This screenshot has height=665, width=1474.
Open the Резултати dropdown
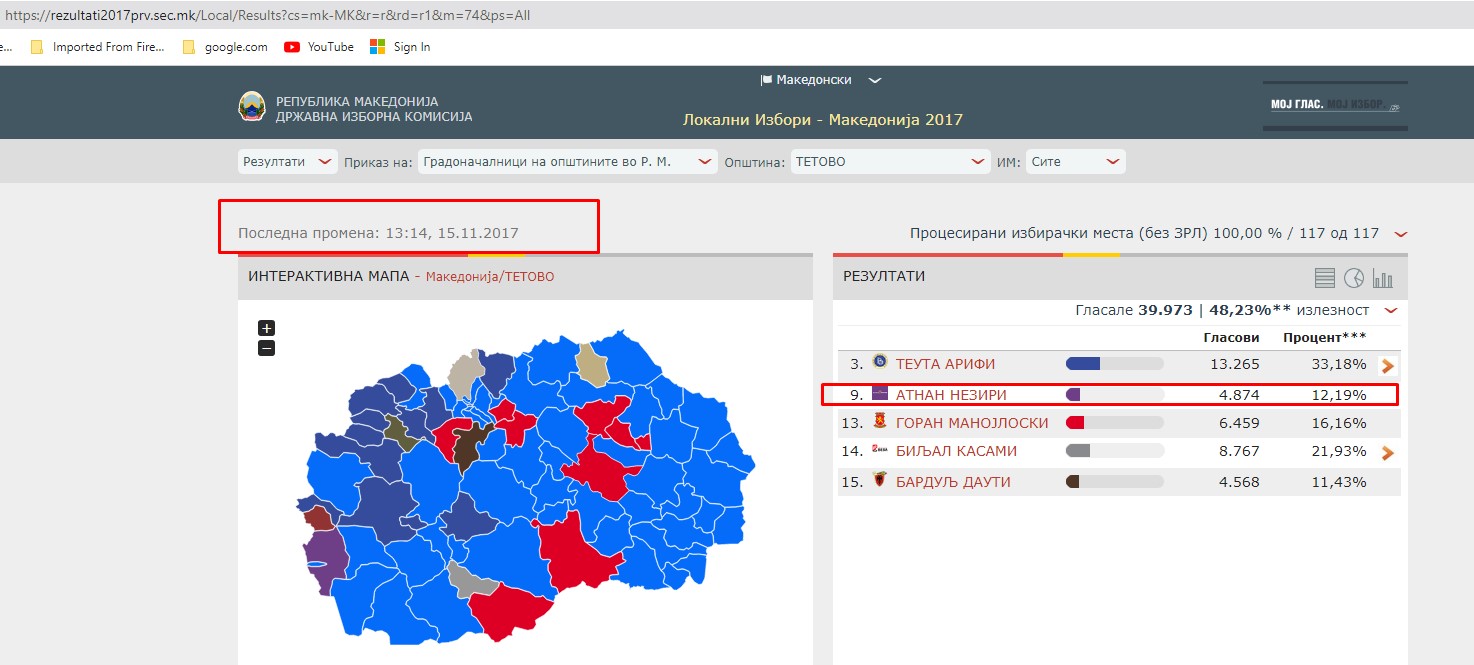pyautogui.click(x=287, y=162)
